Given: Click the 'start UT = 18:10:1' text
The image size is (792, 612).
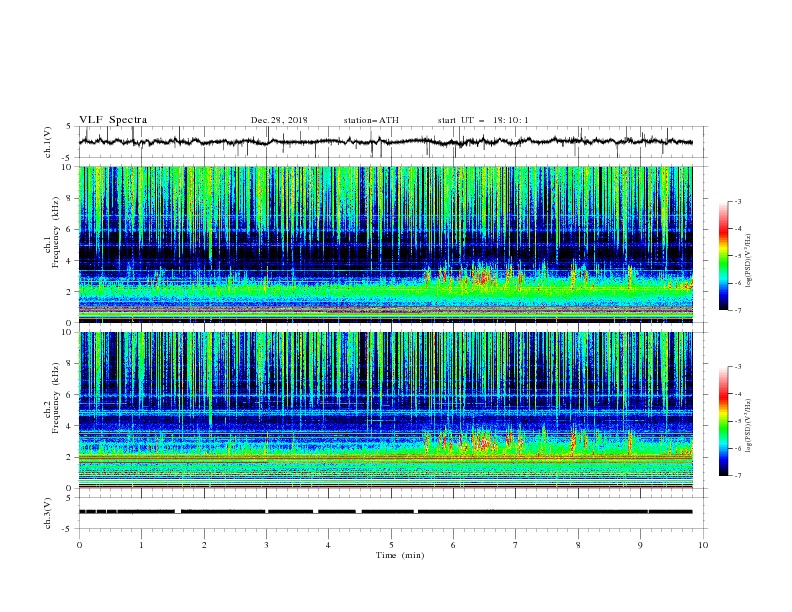Looking at the screenshot, I should [x=483, y=120].
